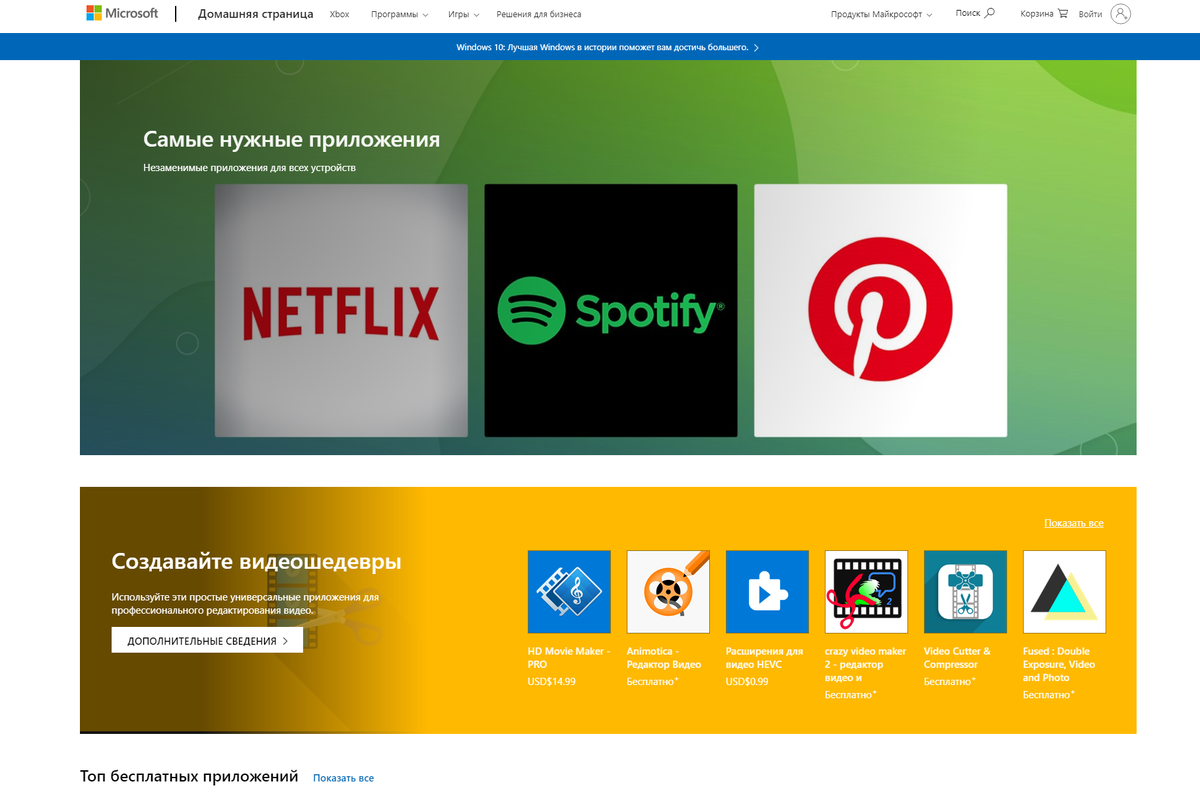The width and height of the screenshot is (1200, 798).
Task: Click the Топ бесплатных приложений heading
Action: 189,776
